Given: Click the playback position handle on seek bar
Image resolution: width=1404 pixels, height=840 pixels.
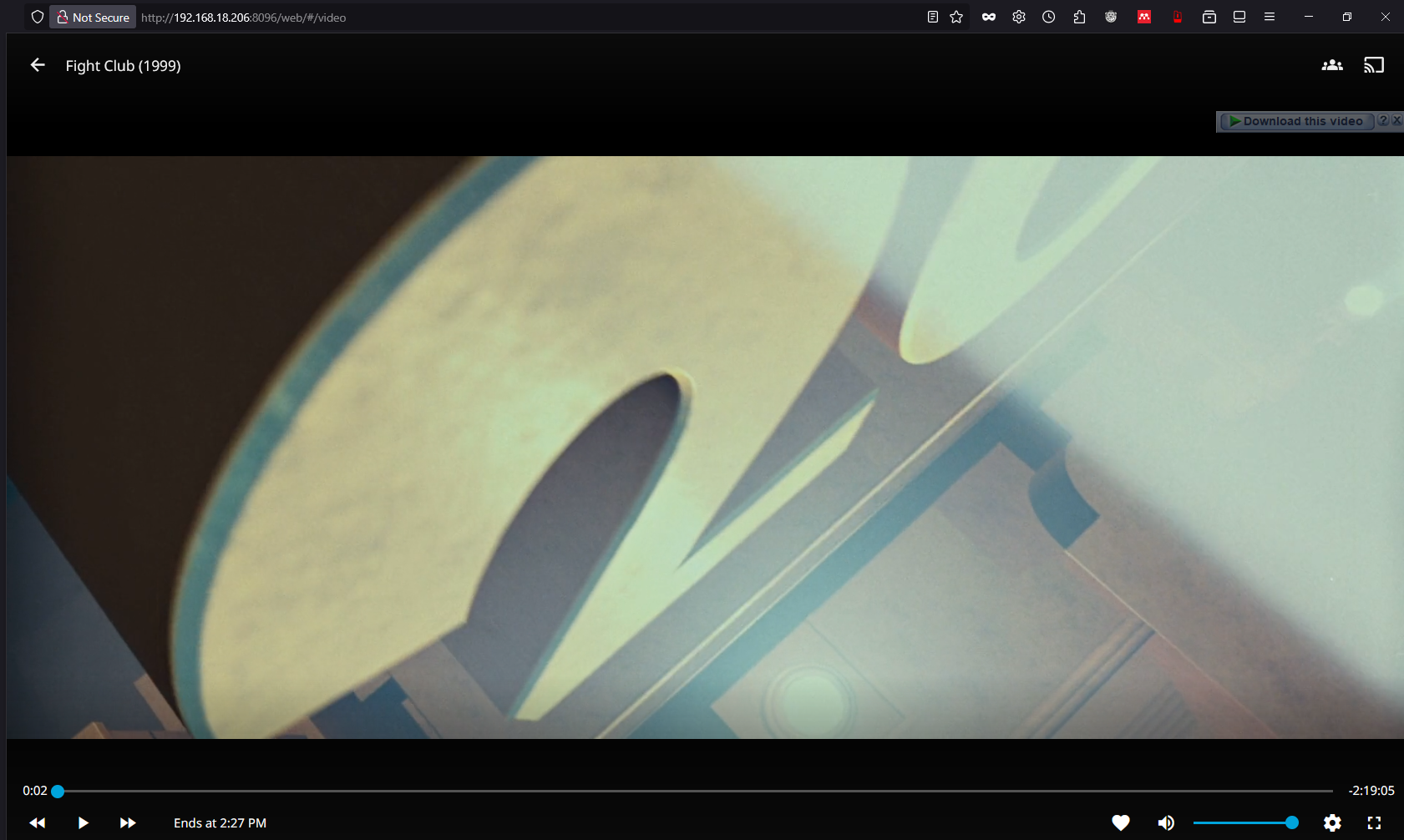Looking at the screenshot, I should pos(58,791).
